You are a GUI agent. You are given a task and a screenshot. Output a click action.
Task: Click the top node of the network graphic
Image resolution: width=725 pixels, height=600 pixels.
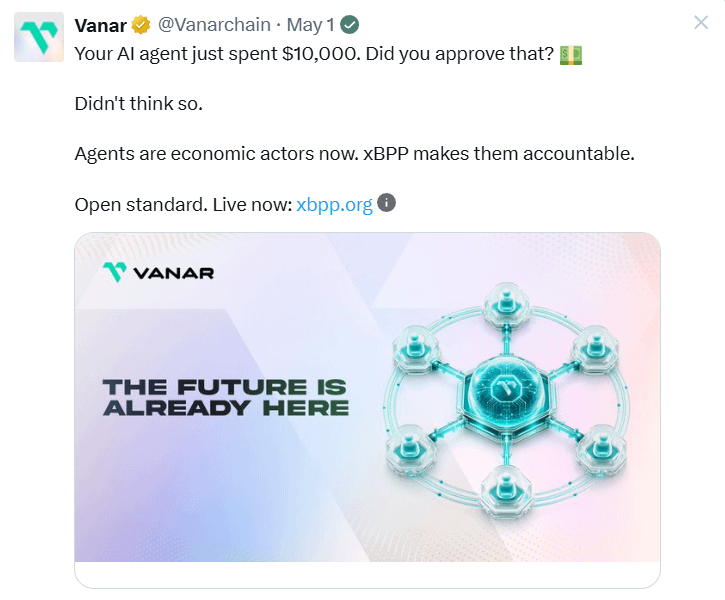[507, 304]
